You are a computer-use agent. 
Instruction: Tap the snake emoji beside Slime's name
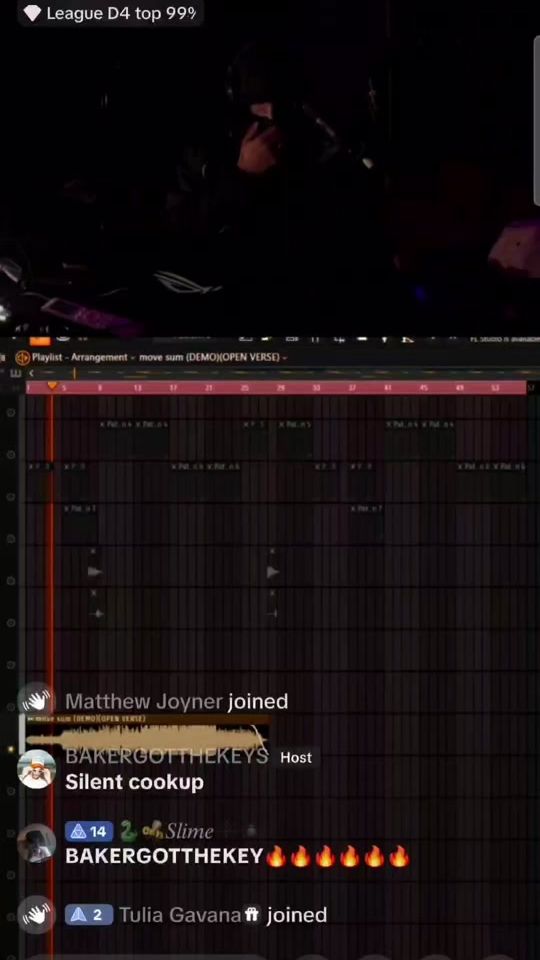(x=128, y=831)
